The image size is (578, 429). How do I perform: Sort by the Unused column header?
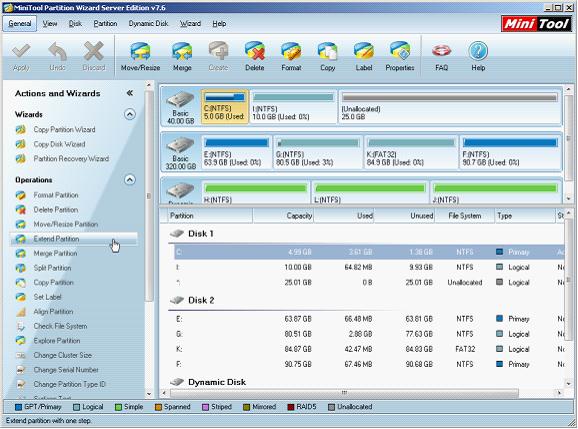(x=404, y=216)
